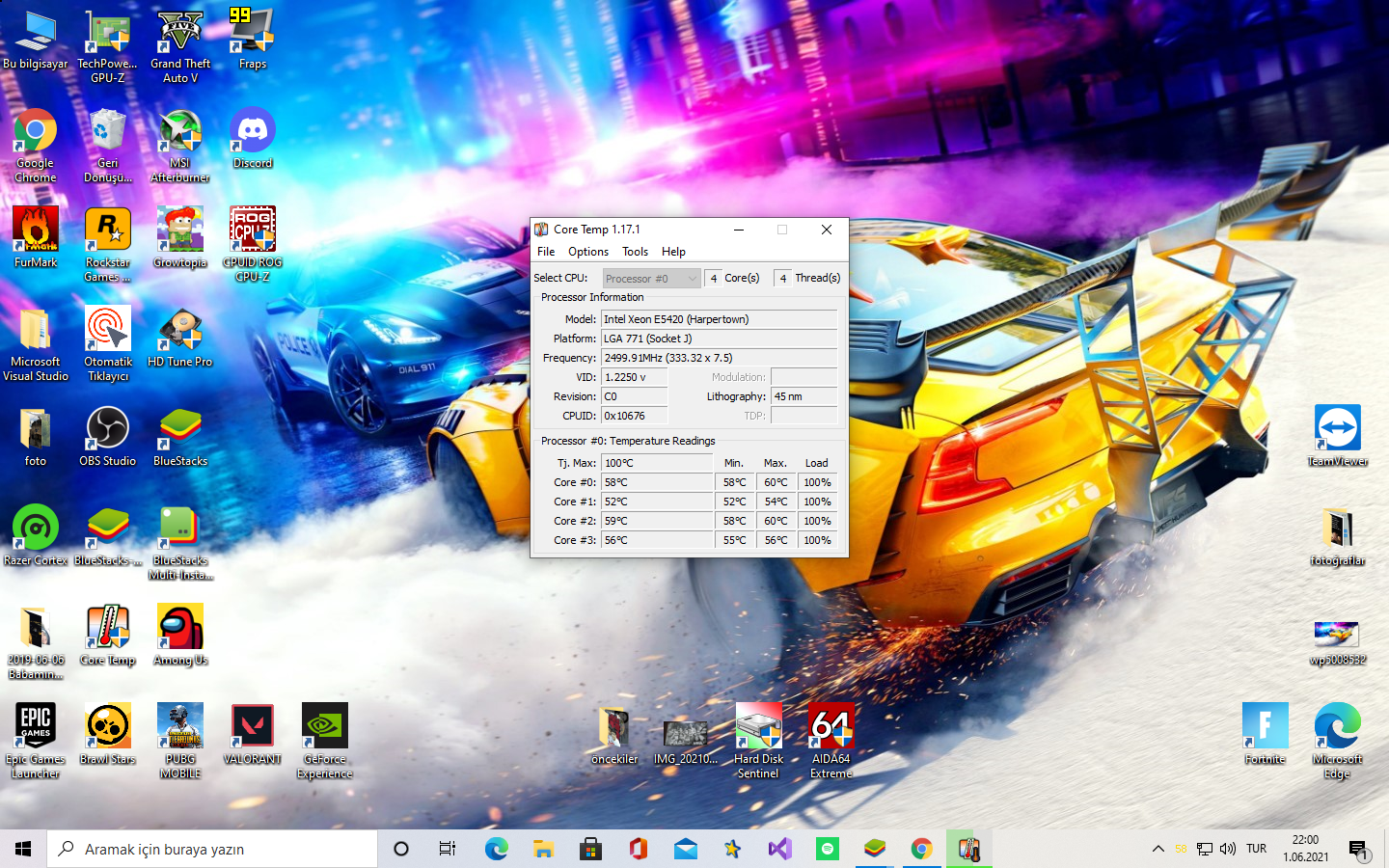The image size is (1389, 868).
Task: Click the Frequency field showing 2499.91MHz
Action: tap(719, 358)
